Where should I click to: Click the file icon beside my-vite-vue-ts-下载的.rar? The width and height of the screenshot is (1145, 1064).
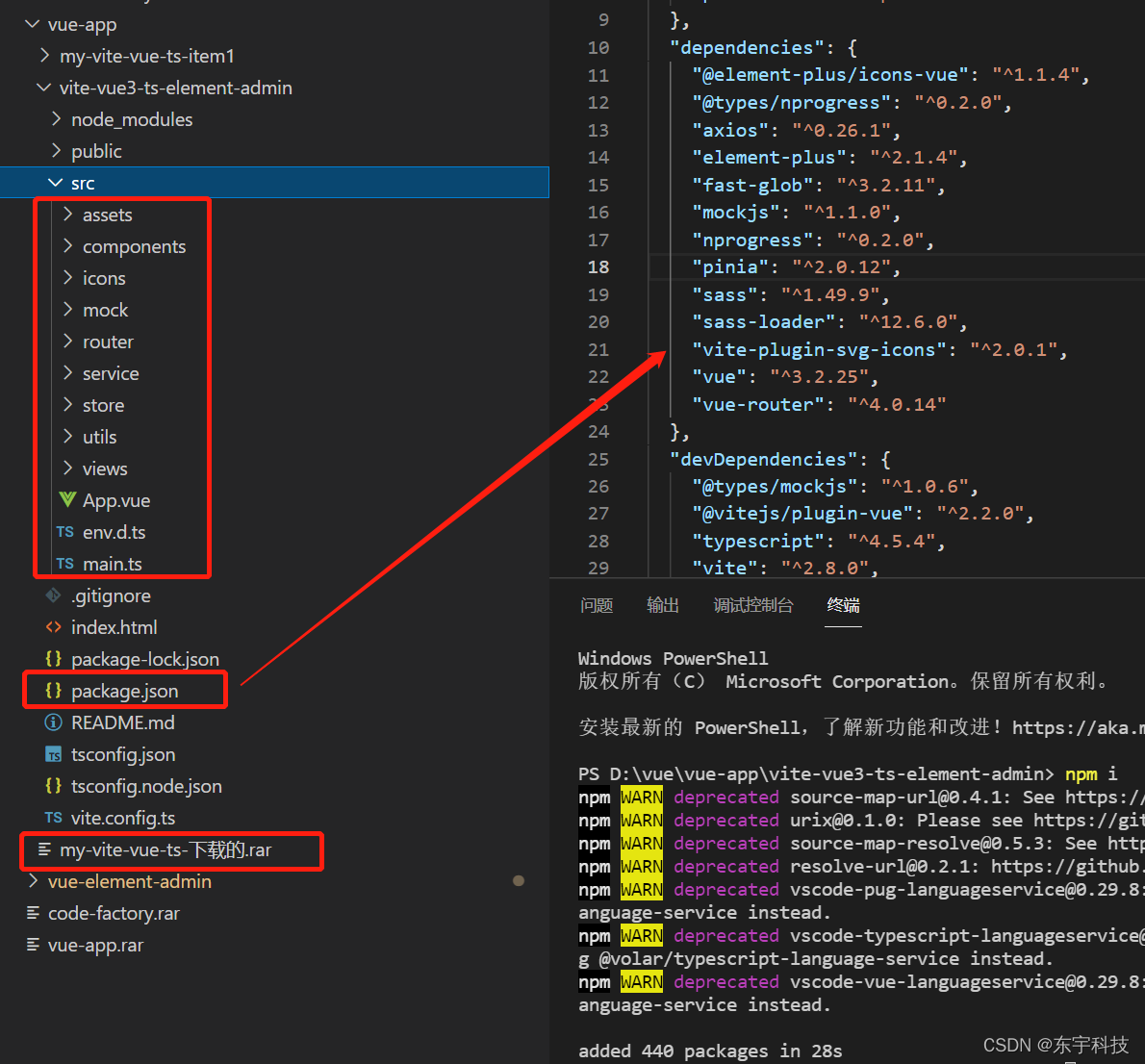(x=44, y=849)
